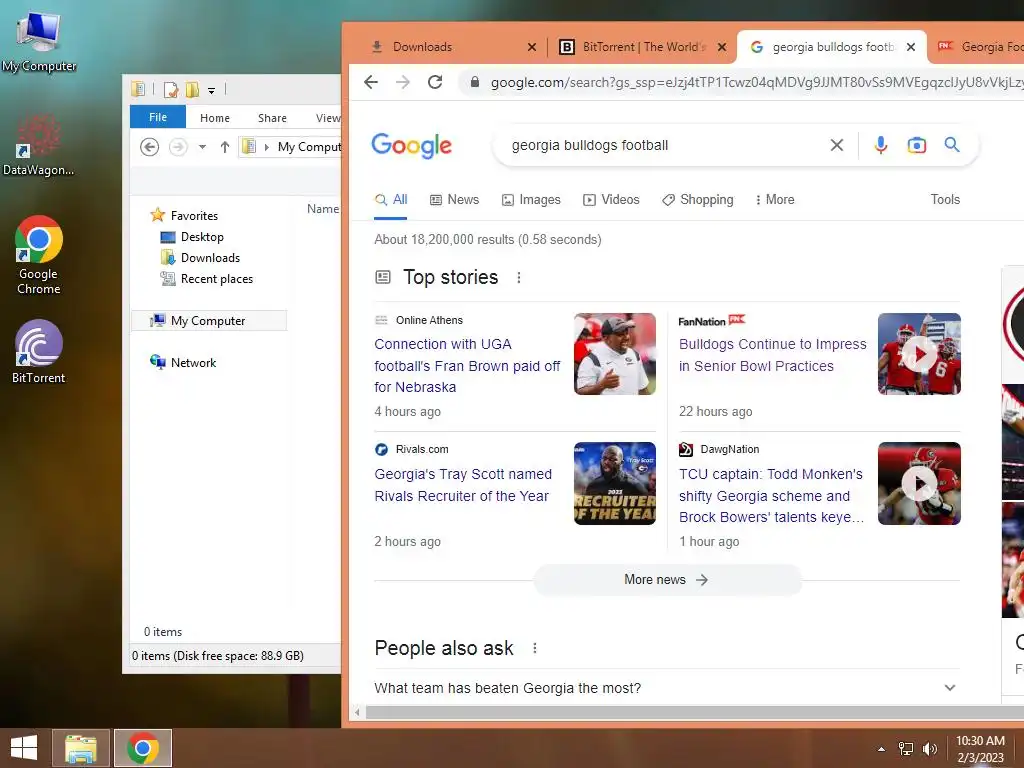Click the Fran Brown story thumbnail
Viewport: 1024px width, 768px height.
[615, 354]
